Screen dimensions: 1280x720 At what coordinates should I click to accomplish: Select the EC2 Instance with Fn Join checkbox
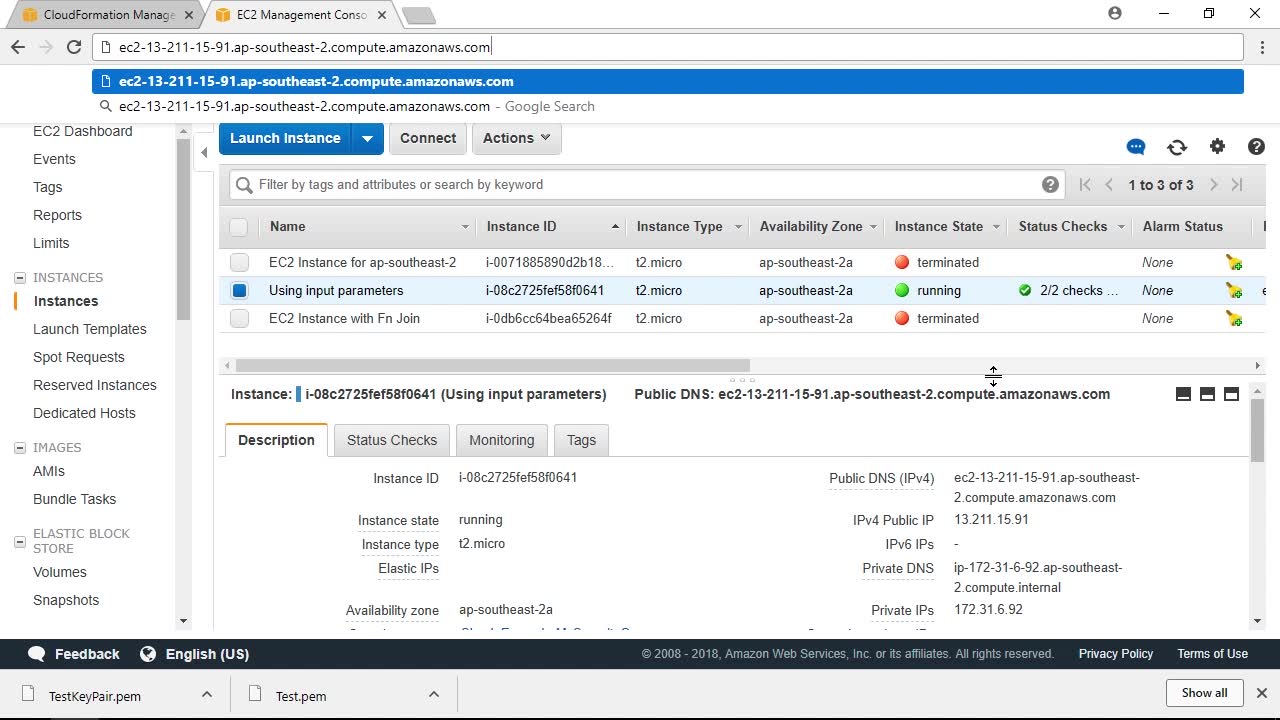(238, 319)
